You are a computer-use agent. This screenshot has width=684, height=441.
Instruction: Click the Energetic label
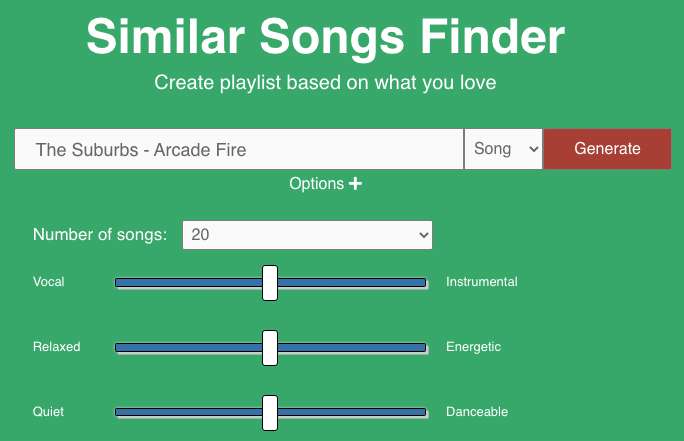[x=473, y=347]
